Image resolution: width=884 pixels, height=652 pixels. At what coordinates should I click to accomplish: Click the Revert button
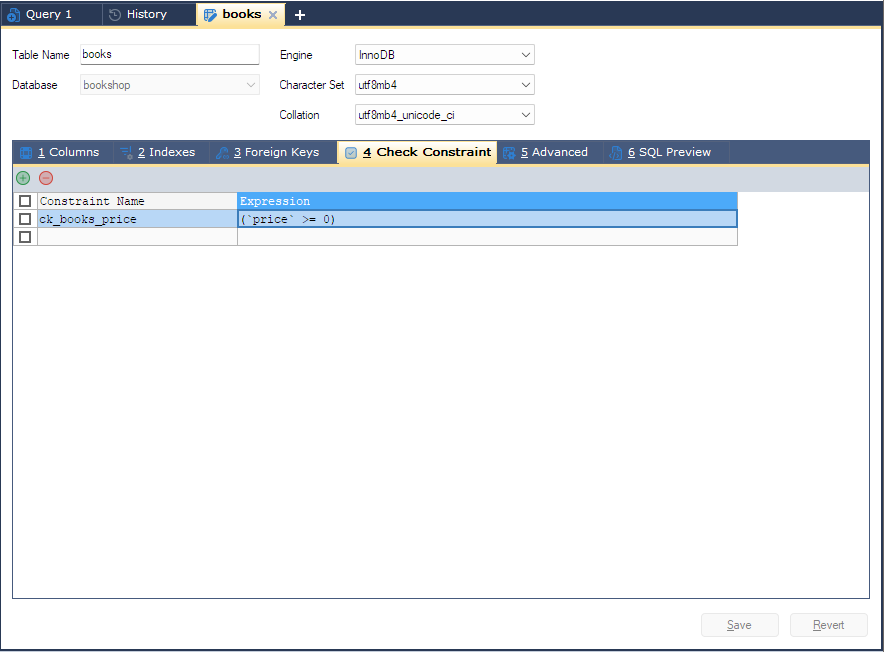pos(829,625)
